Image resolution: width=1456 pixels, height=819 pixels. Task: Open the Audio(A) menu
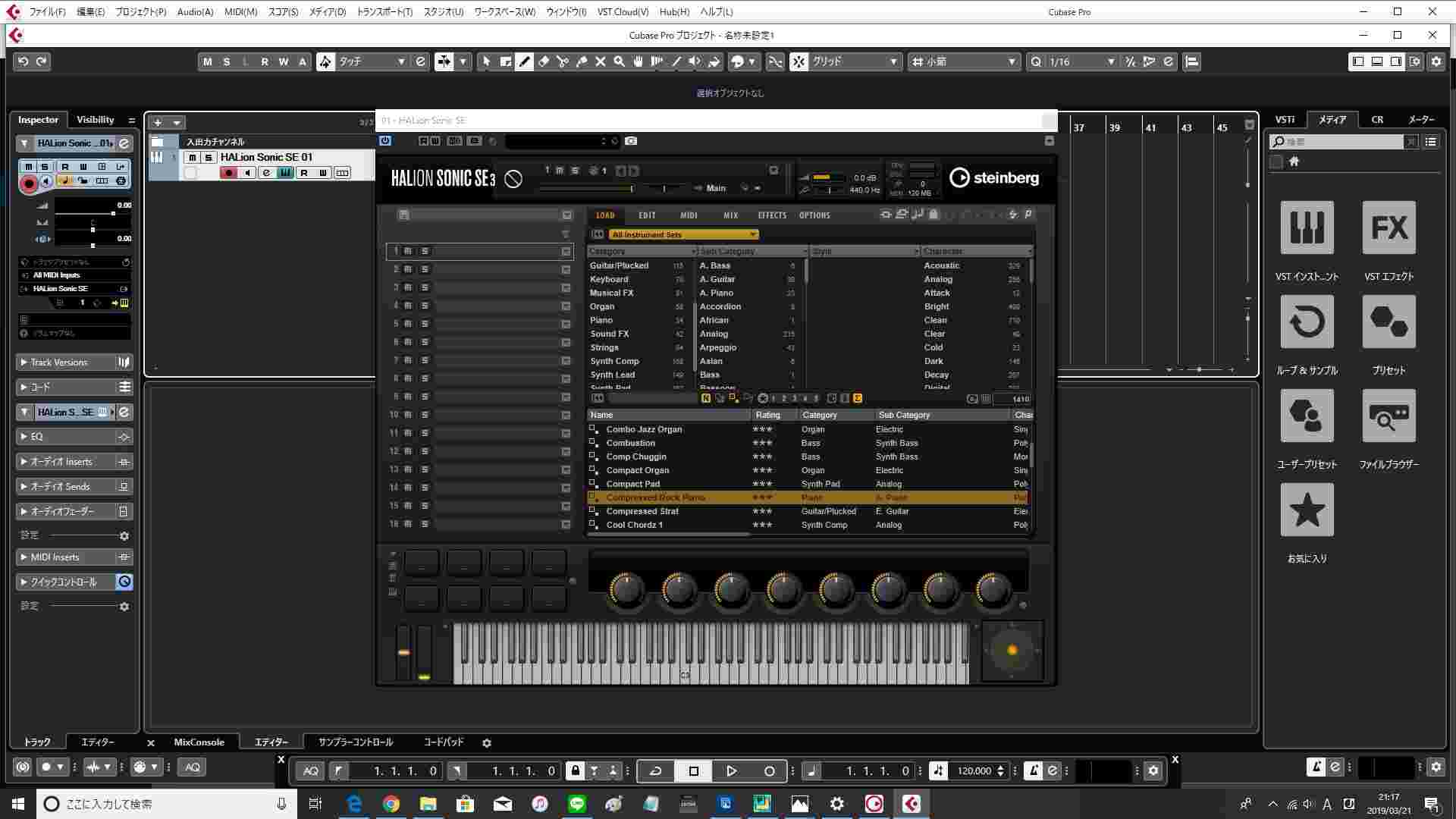[x=195, y=11]
